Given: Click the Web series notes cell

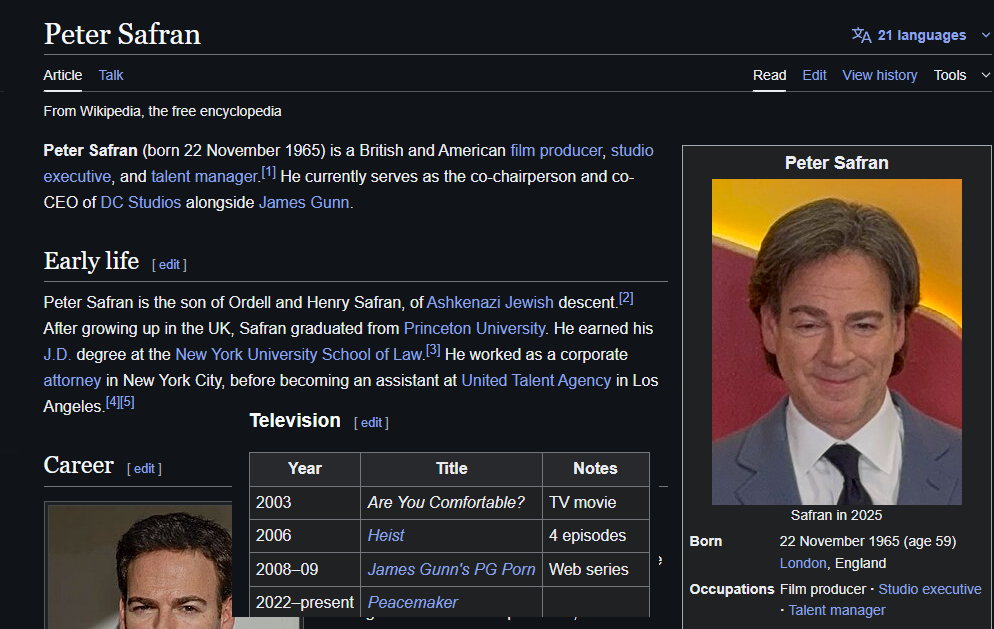Looking at the screenshot, I should tap(595, 569).
